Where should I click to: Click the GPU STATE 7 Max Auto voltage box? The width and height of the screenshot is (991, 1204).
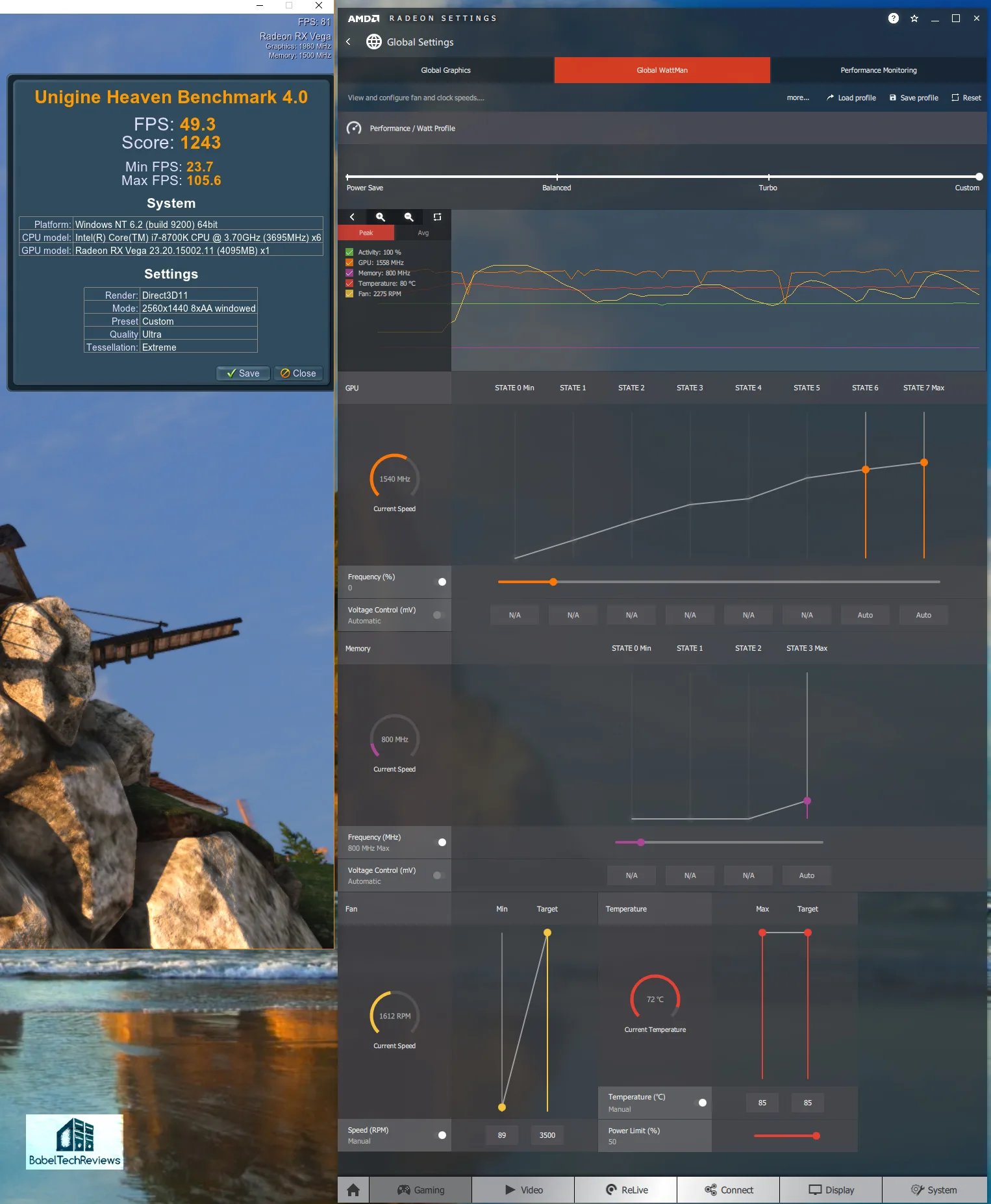(923, 615)
